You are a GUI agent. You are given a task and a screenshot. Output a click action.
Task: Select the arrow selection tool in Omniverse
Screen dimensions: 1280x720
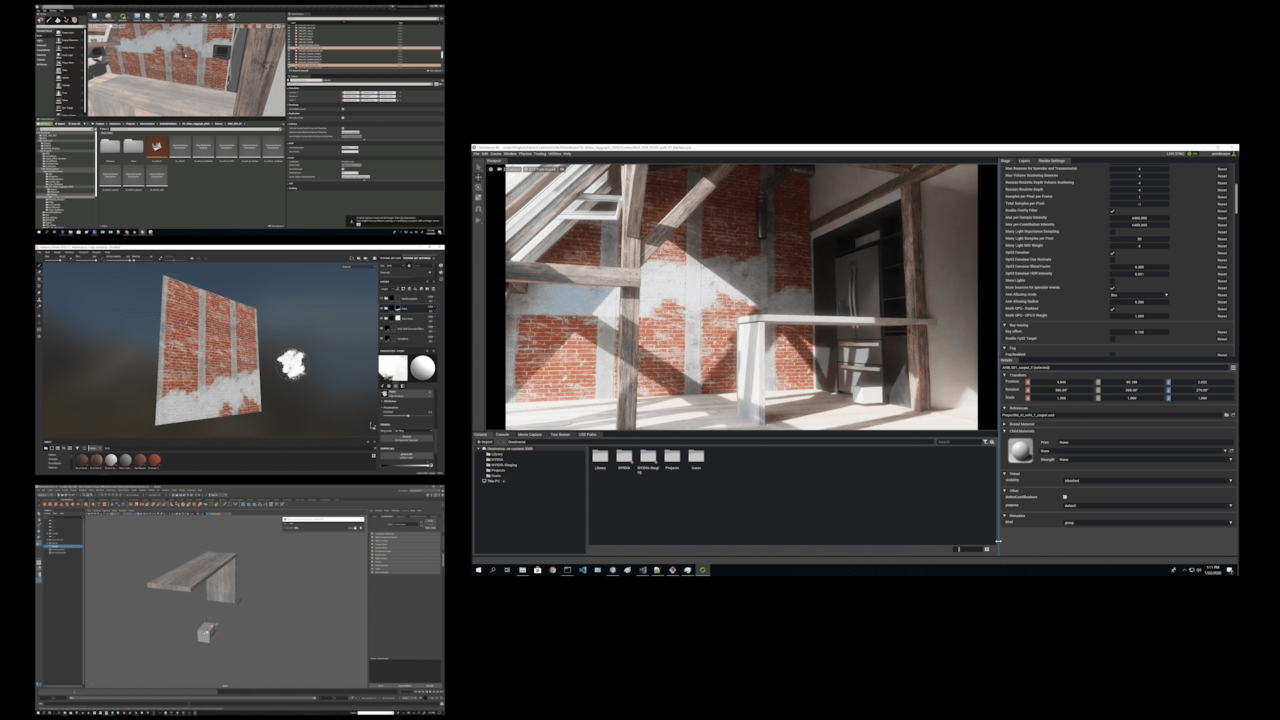479,169
